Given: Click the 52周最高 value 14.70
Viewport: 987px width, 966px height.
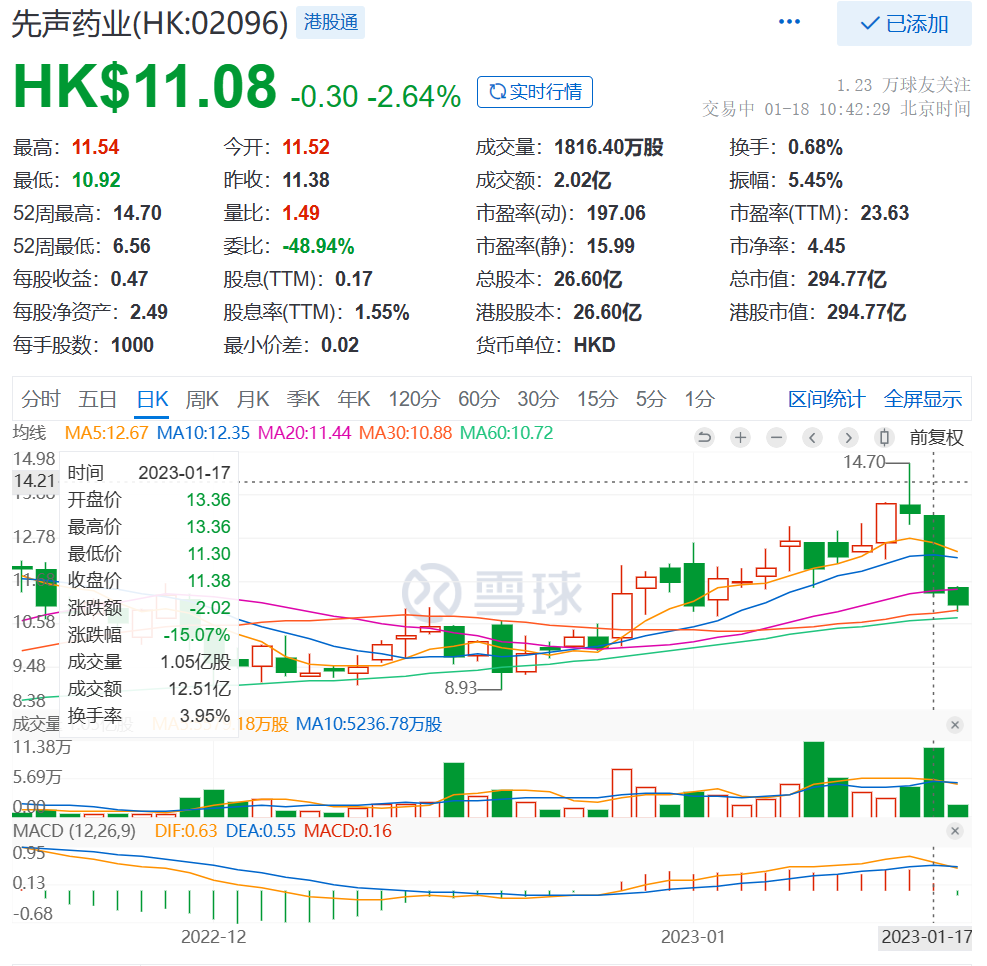Looking at the screenshot, I should [x=137, y=213].
